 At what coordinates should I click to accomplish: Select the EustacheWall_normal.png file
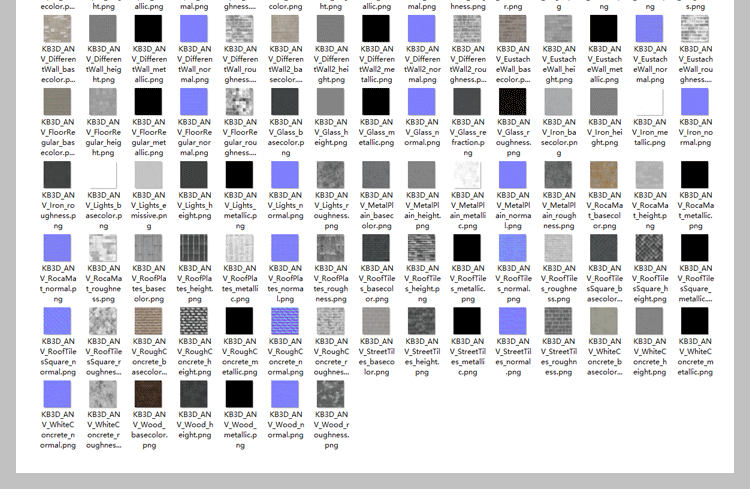click(x=650, y=29)
